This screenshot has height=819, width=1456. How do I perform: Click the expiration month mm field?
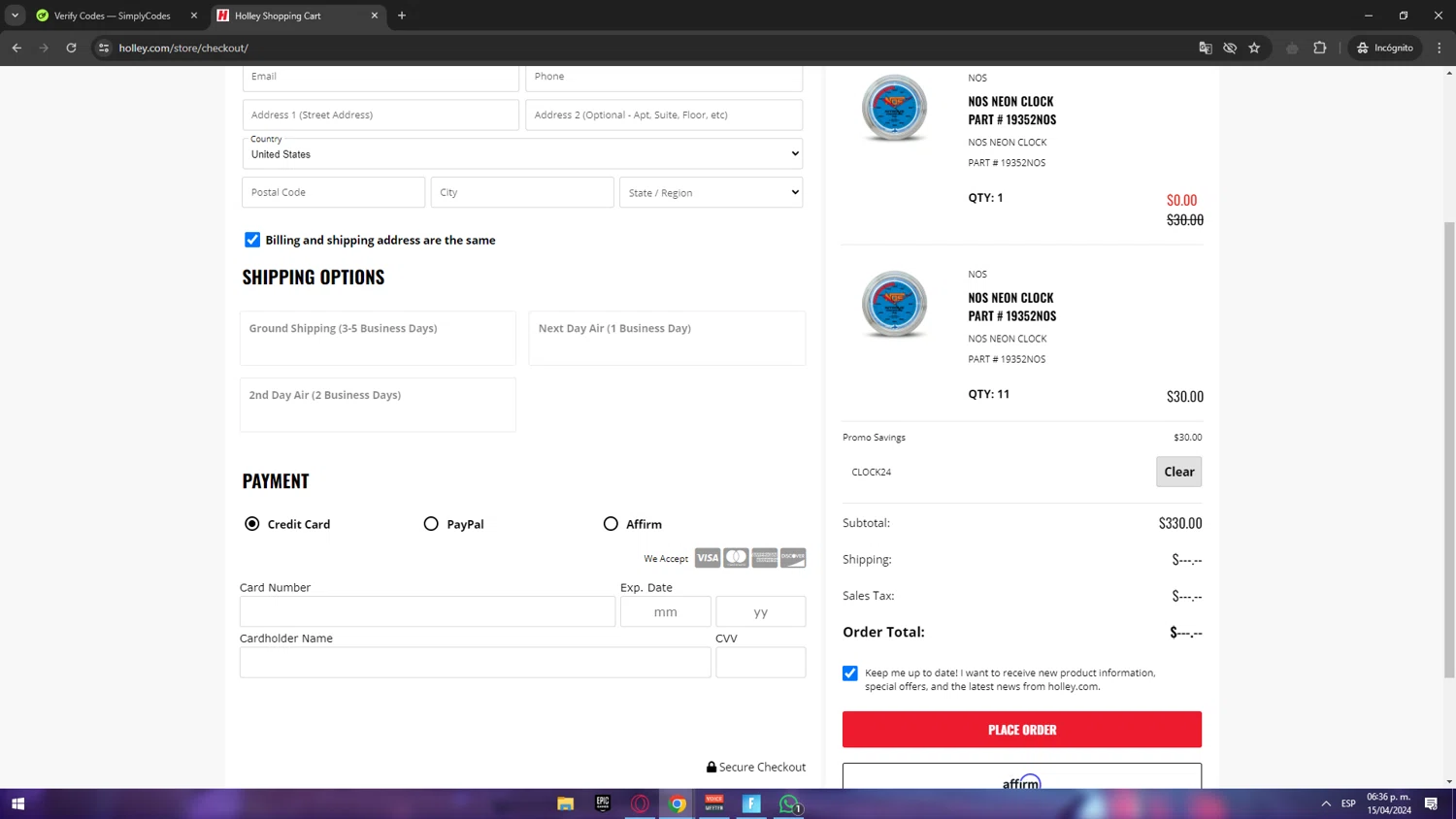point(666,611)
